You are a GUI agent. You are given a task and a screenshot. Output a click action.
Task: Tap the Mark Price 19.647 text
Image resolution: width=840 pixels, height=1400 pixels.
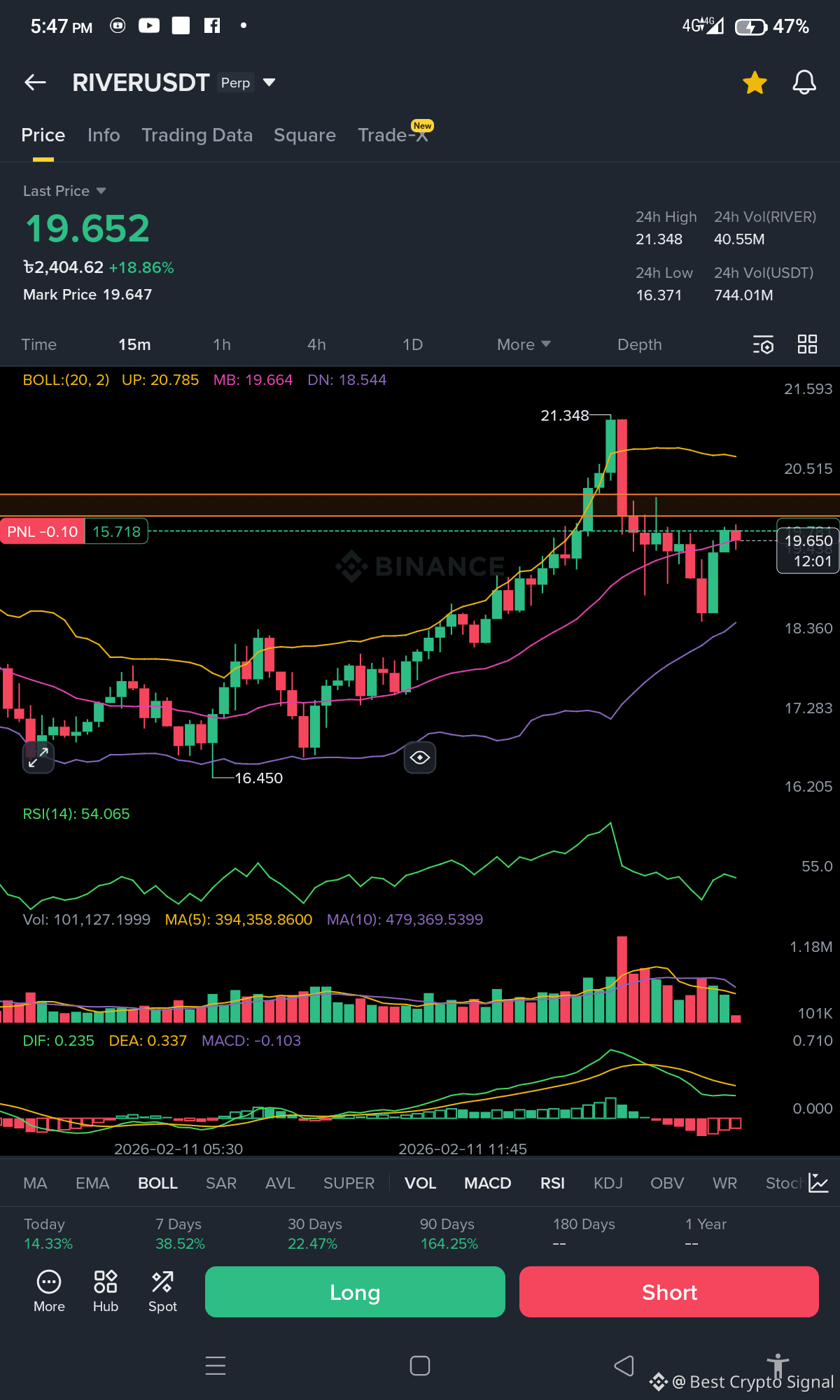(x=87, y=295)
